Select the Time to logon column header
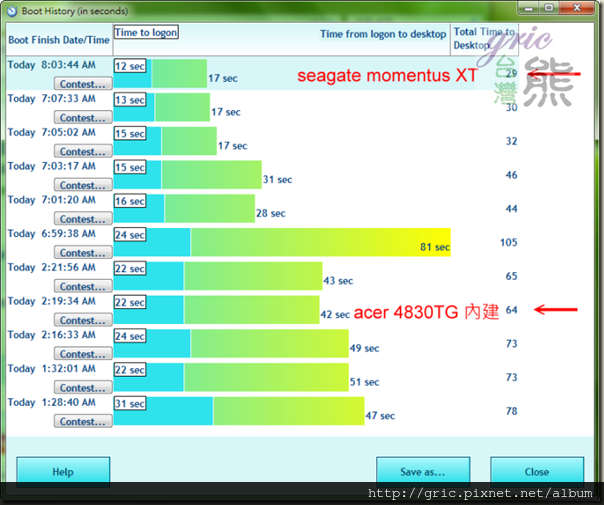 point(146,32)
